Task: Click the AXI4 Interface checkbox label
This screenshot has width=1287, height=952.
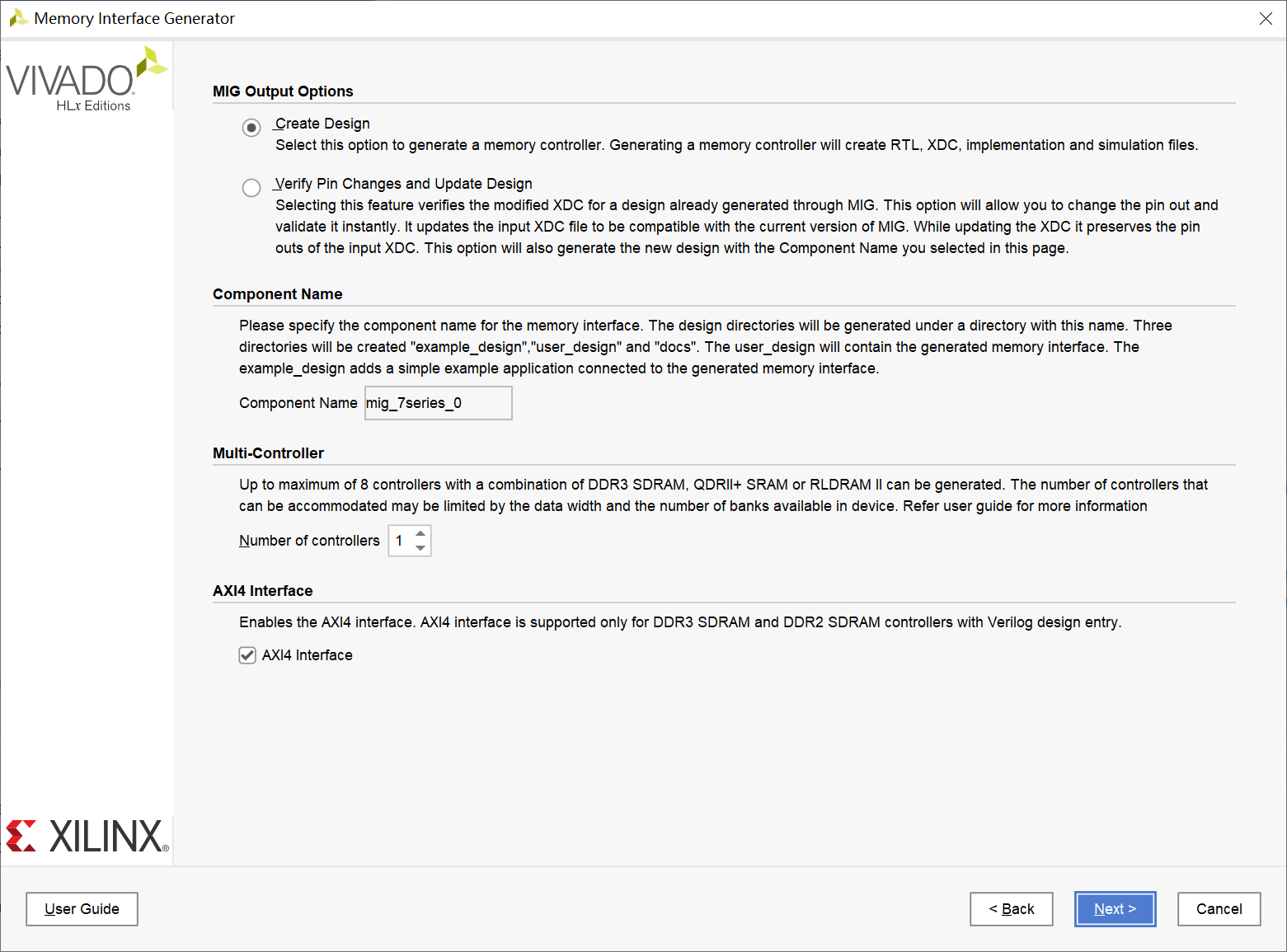Action: click(308, 655)
